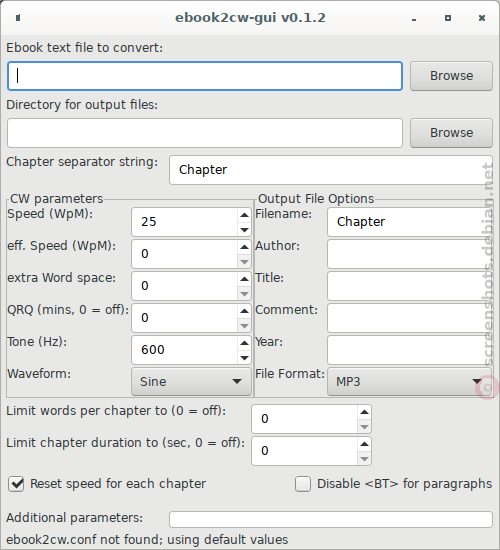Screen dimensions: 500x550
Task: Open window menu icon in title bar
Action: click(x=18, y=18)
